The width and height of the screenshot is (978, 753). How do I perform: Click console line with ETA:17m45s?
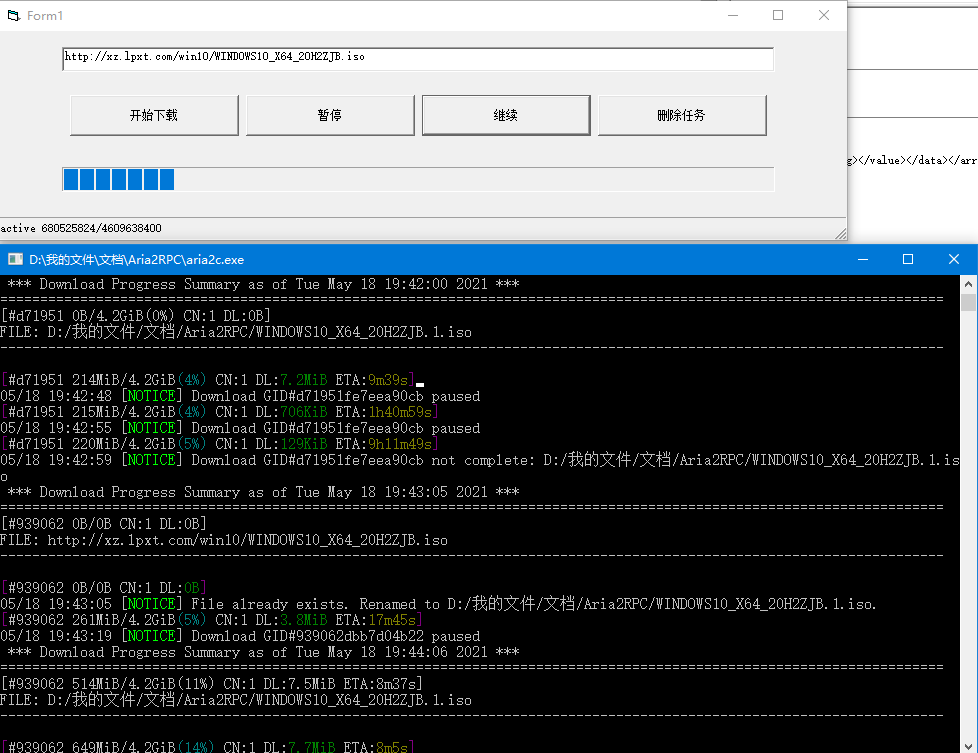click(211, 620)
